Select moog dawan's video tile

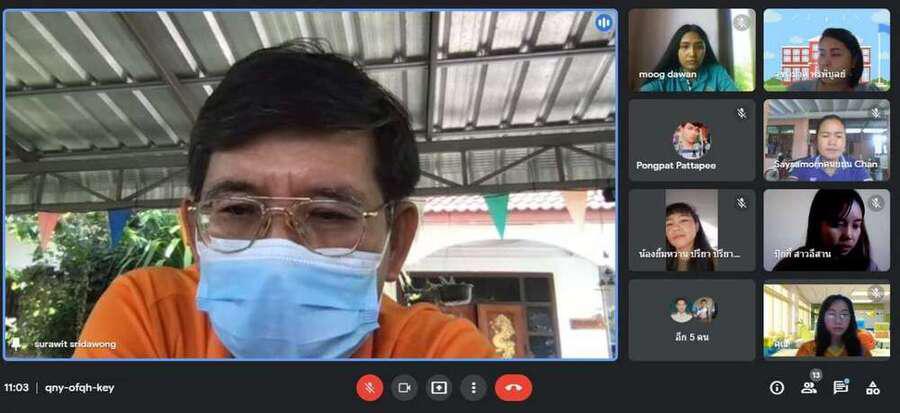(x=691, y=50)
